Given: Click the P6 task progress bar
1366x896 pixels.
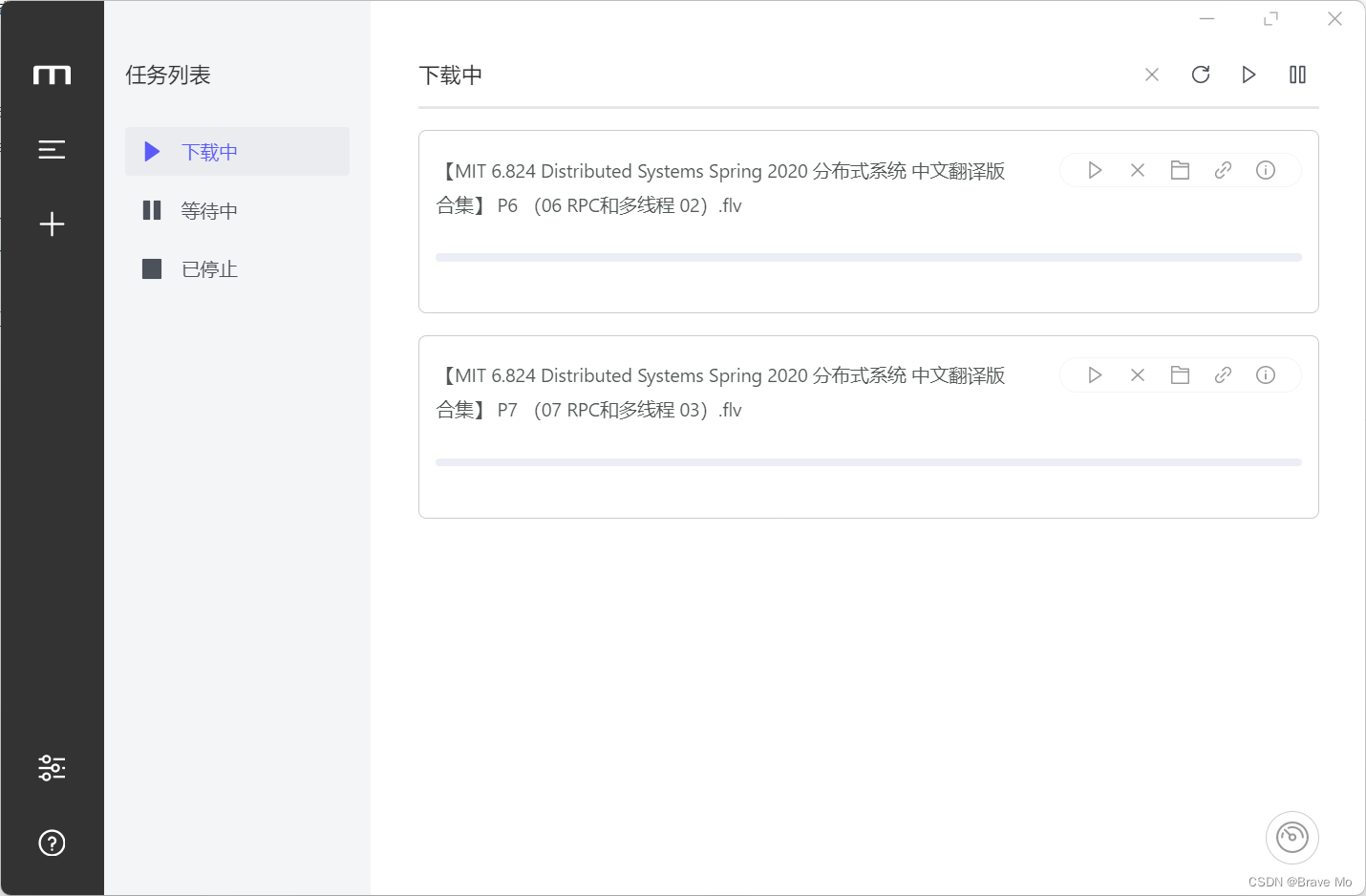Looking at the screenshot, I should coord(868,258).
